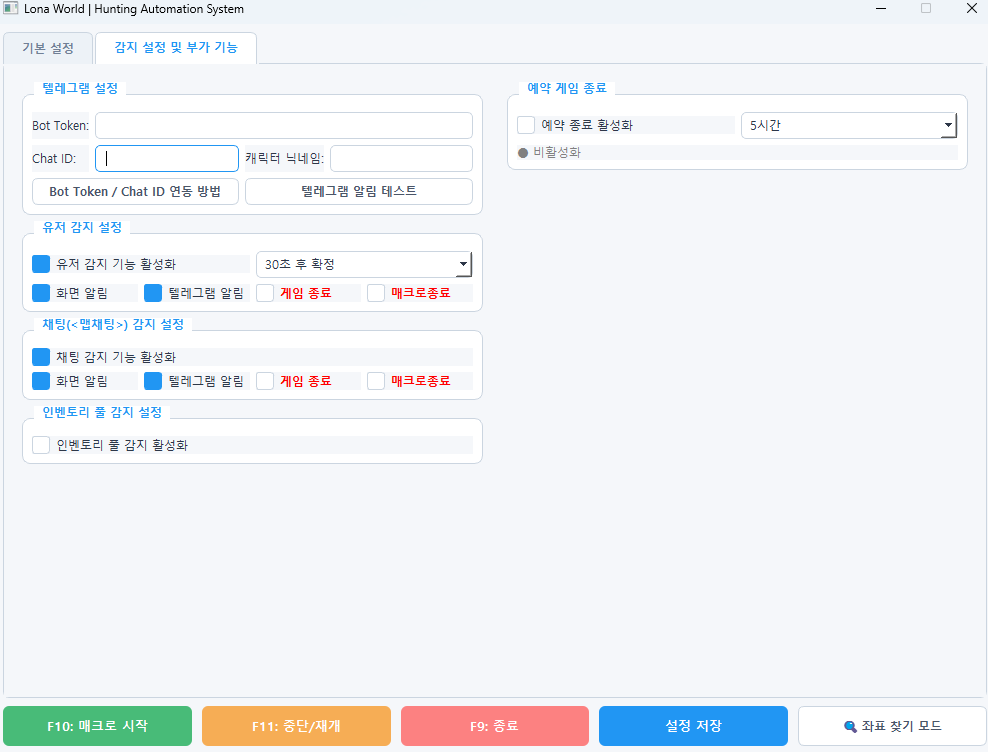
Task: Switch to the 기본 설정 tab
Action: (48, 48)
